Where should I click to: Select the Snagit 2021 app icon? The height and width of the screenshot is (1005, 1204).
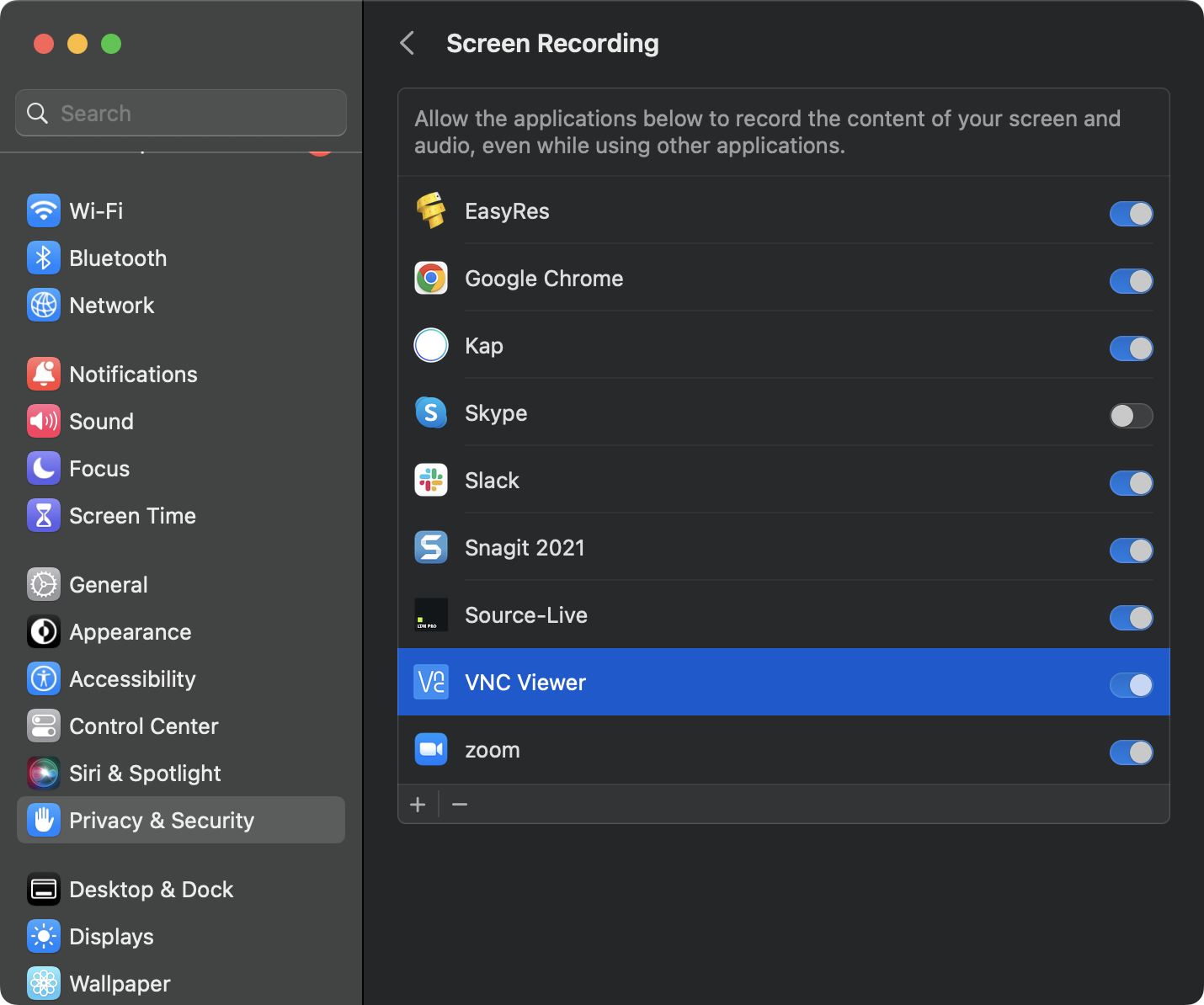click(431, 547)
